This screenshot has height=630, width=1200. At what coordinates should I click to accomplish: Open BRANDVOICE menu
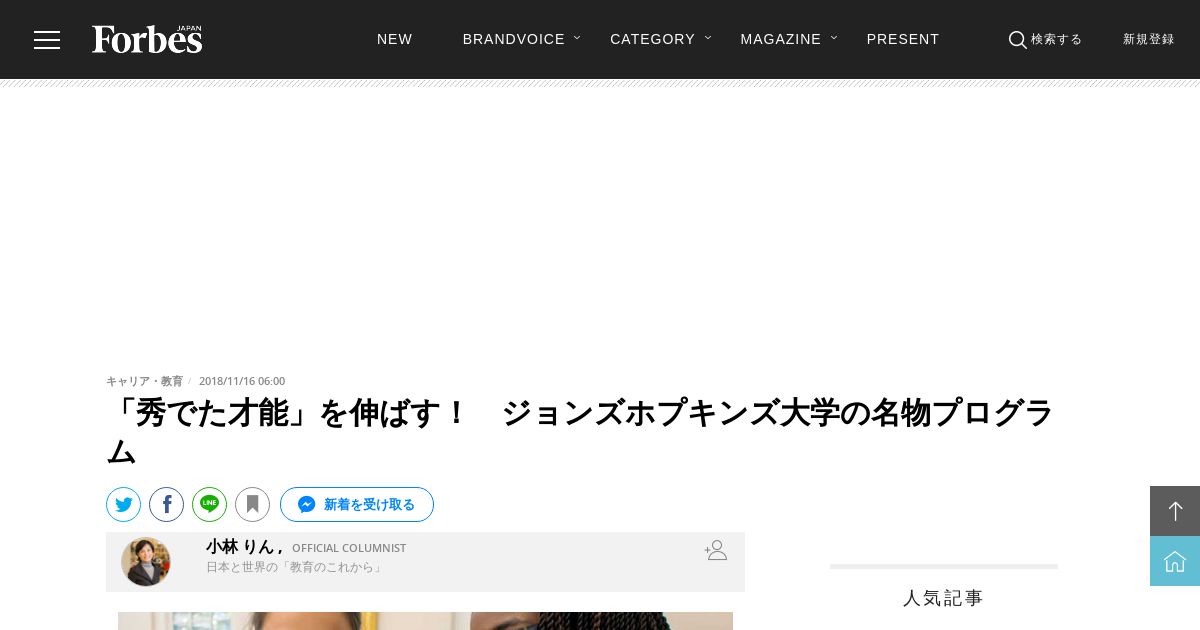tap(514, 39)
